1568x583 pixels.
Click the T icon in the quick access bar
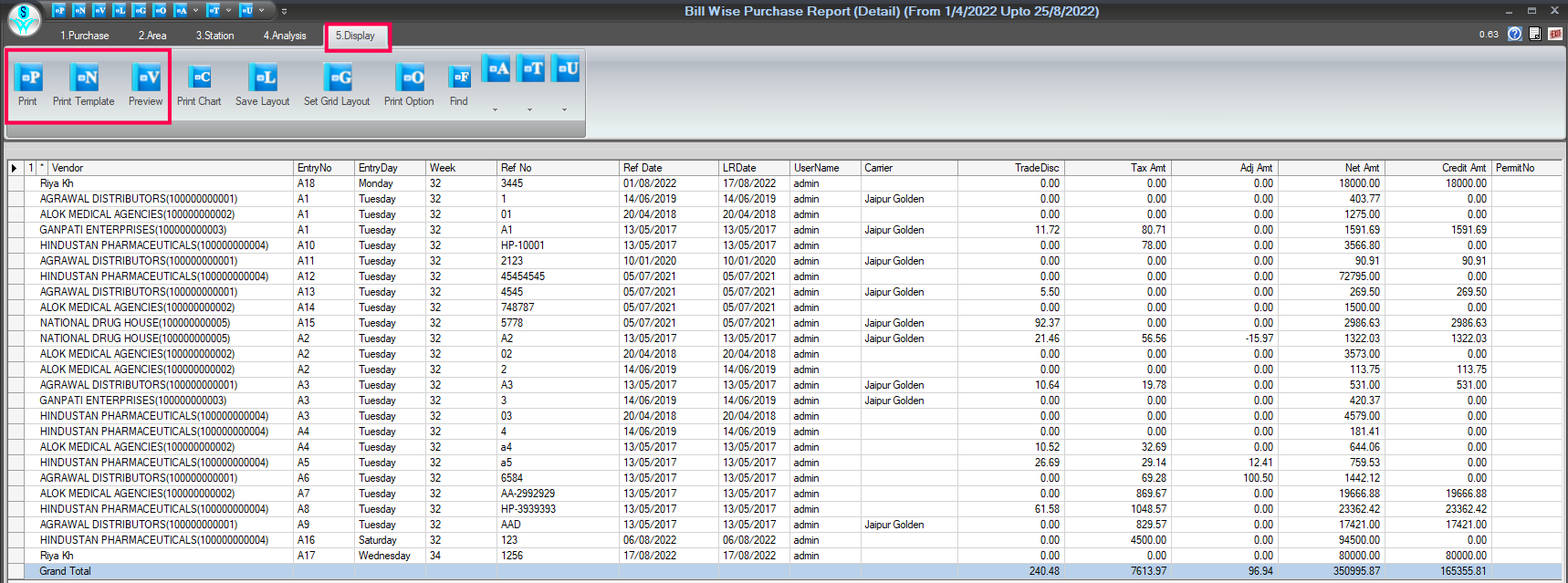pyautogui.click(x=214, y=10)
